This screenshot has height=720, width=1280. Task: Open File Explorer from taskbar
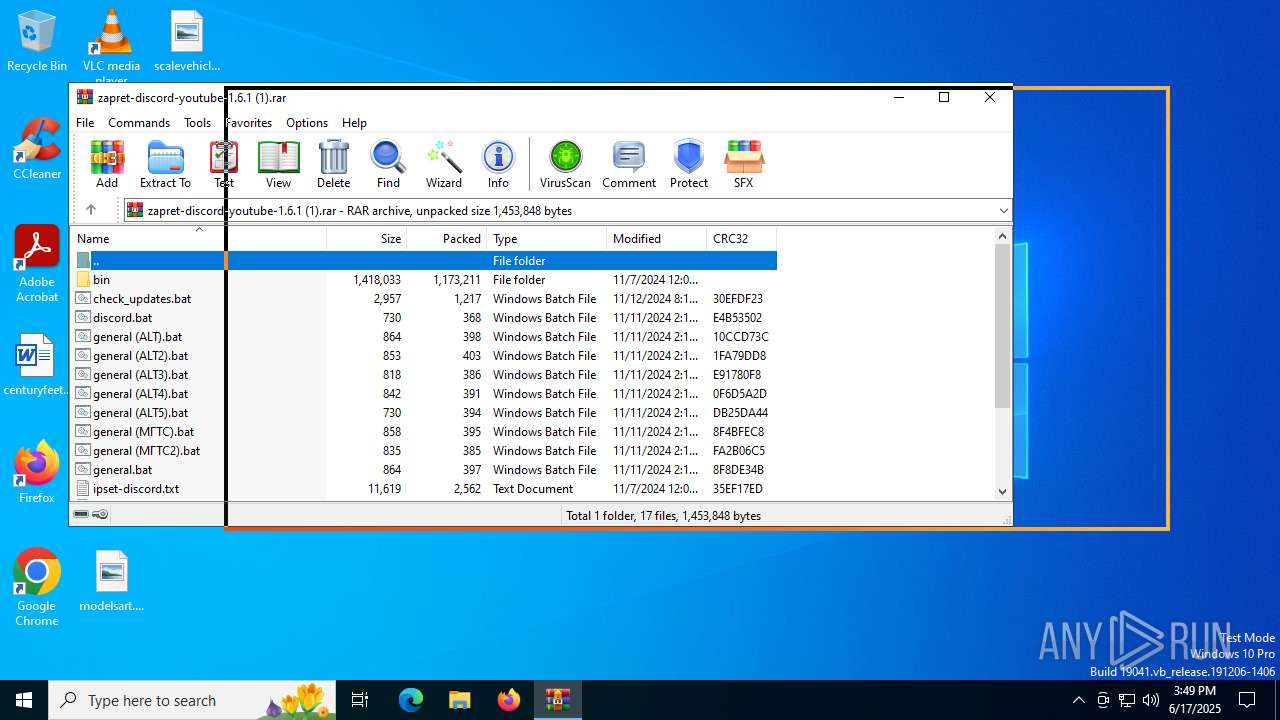click(x=460, y=700)
